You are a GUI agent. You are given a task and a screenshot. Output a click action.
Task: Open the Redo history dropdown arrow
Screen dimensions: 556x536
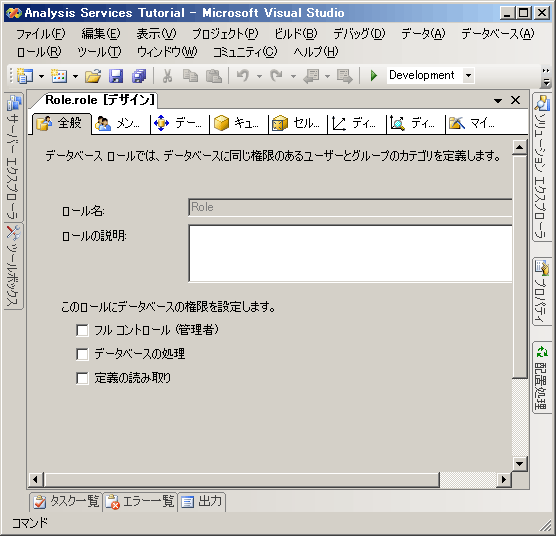[x=293, y=76]
